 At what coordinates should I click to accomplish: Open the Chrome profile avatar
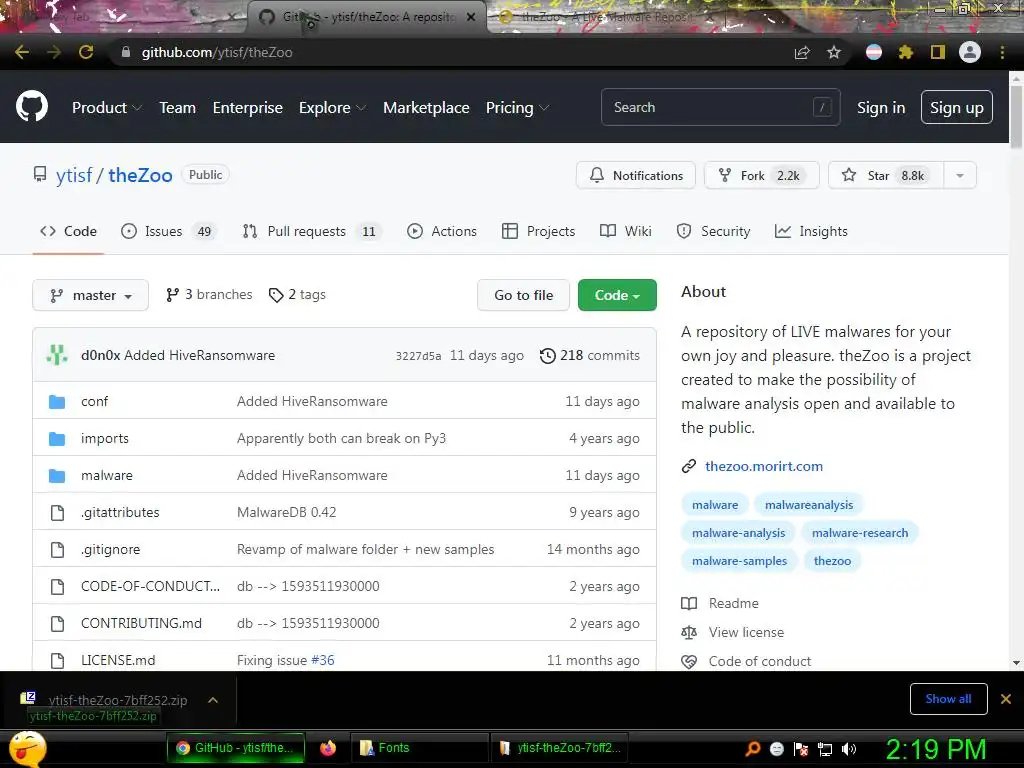click(x=970, y=52)
